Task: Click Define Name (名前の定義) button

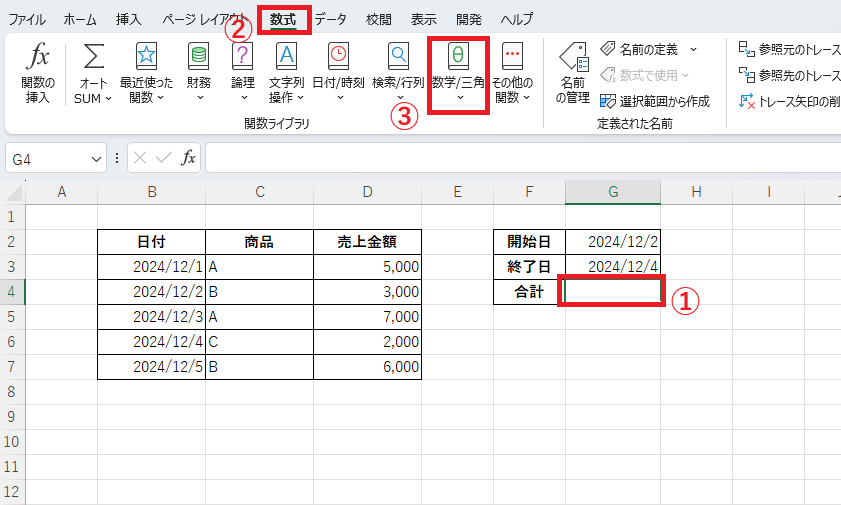Action: (x=639, y=49)
